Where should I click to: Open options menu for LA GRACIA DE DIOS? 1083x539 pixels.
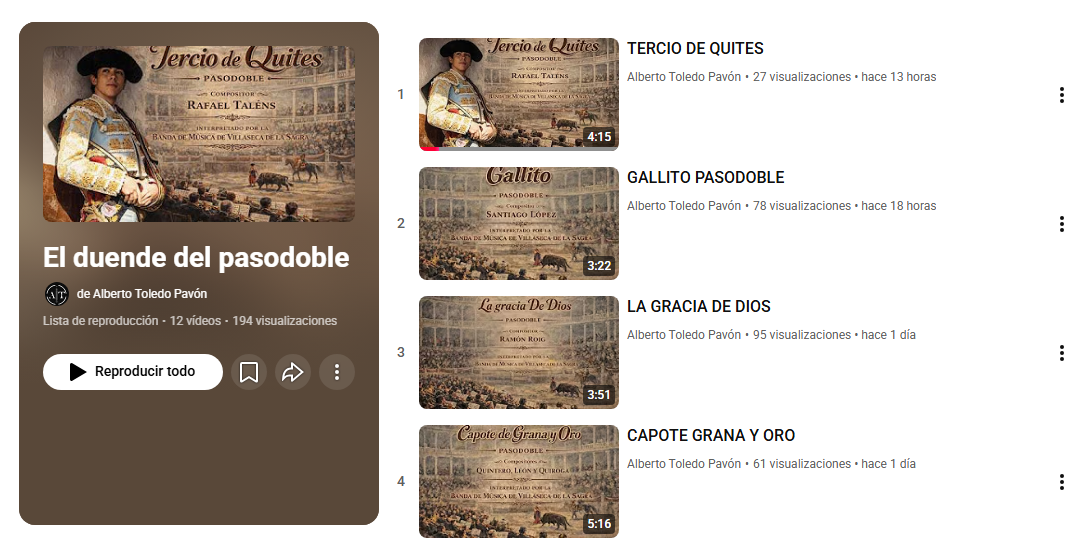click(x=1062, y=352)
